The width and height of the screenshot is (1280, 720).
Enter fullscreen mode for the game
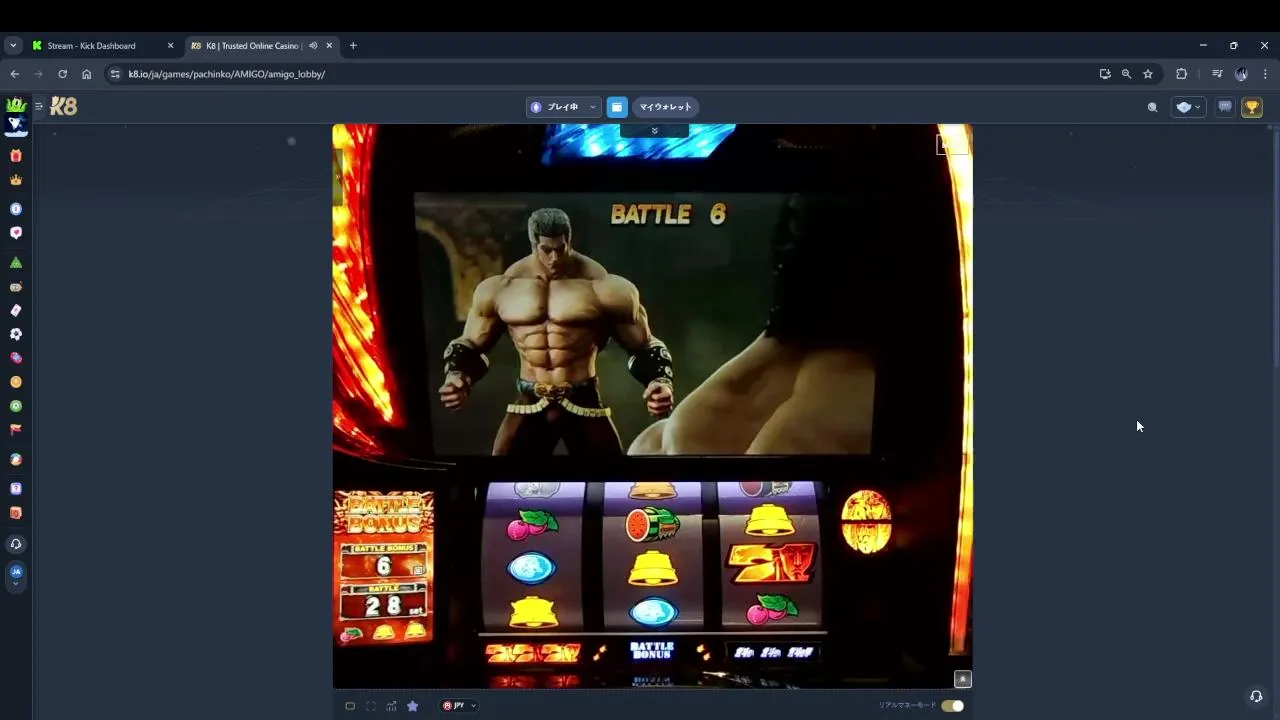click(x=371, y=706)
